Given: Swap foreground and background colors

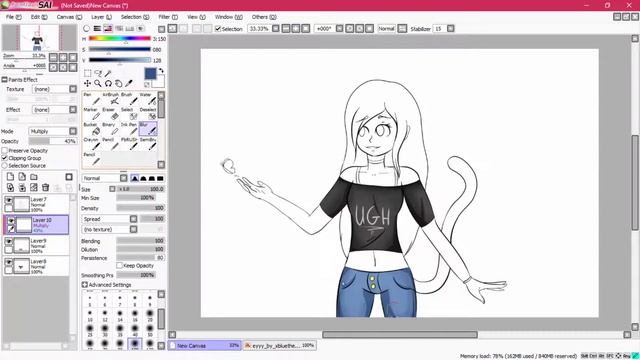Looking at the screenshot, I should 161,71.
